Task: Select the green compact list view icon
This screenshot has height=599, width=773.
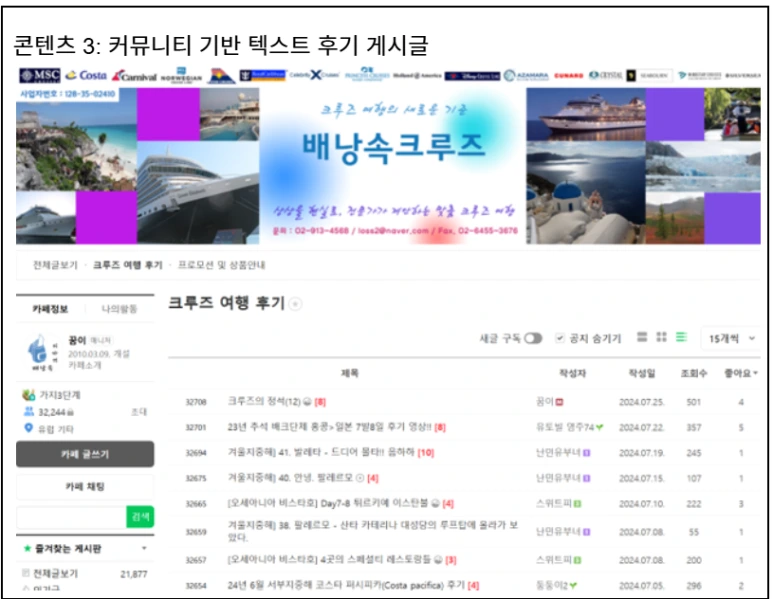Action: pos(681,337)
